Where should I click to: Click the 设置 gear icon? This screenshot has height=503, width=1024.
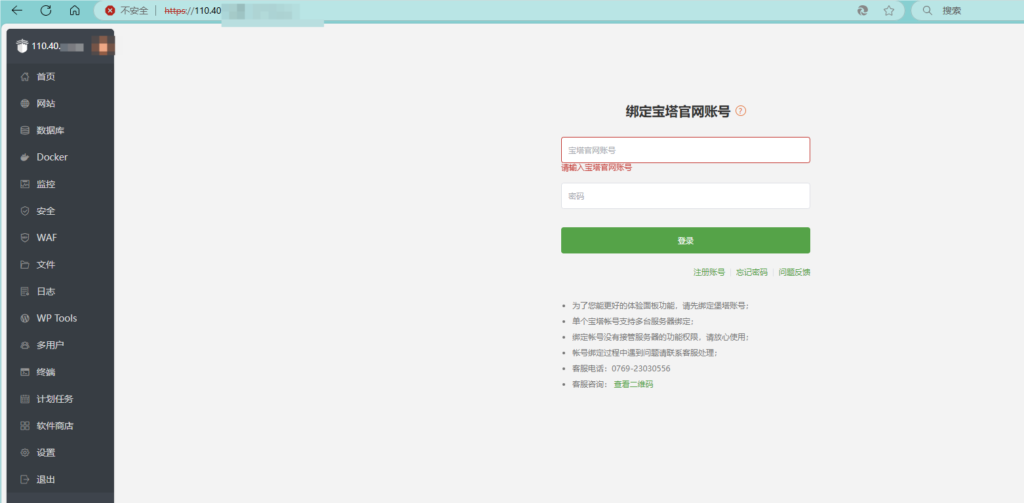pos(25,453)
